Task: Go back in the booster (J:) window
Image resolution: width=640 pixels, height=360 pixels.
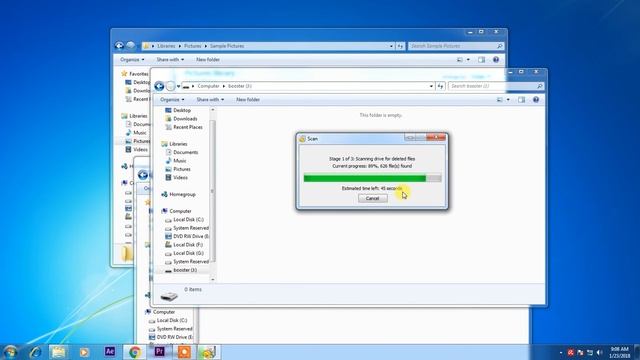Action: click(159, 86)
